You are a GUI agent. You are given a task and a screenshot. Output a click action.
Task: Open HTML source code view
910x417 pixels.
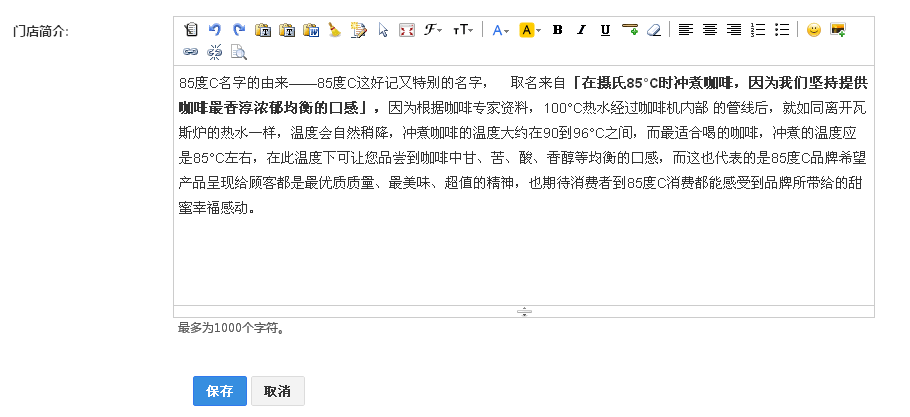coord(190,30)
